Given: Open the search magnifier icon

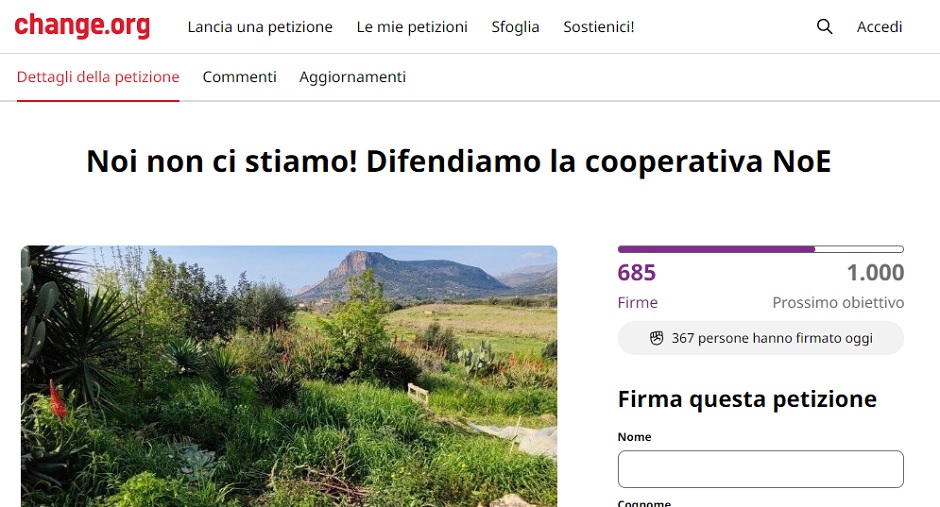Looking at the screenshot, I should (x=825, y=26).
